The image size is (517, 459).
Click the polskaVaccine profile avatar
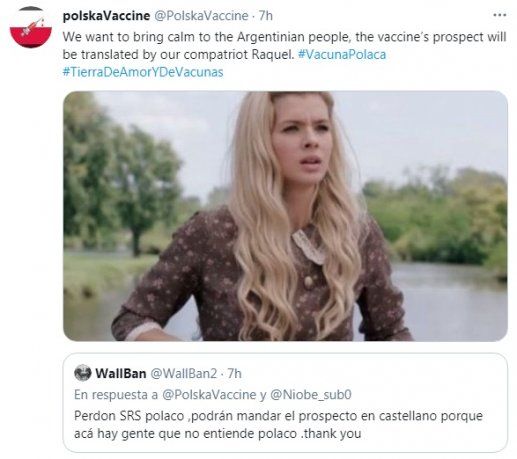click(x=31, y=27)
